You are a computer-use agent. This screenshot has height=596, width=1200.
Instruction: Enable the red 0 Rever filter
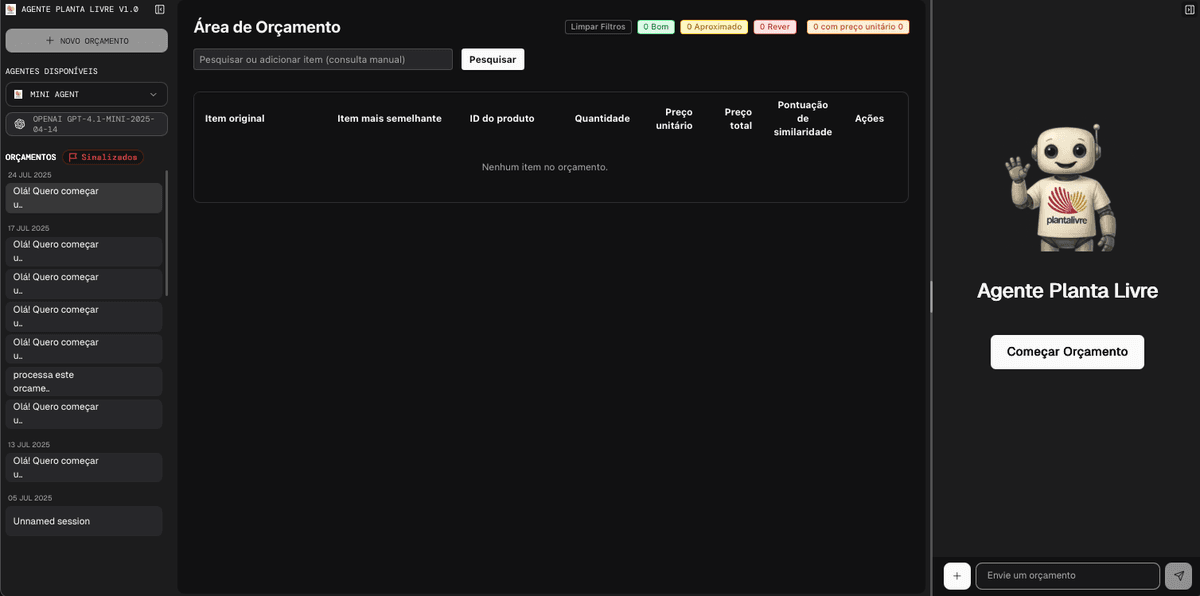coord(775,26)
